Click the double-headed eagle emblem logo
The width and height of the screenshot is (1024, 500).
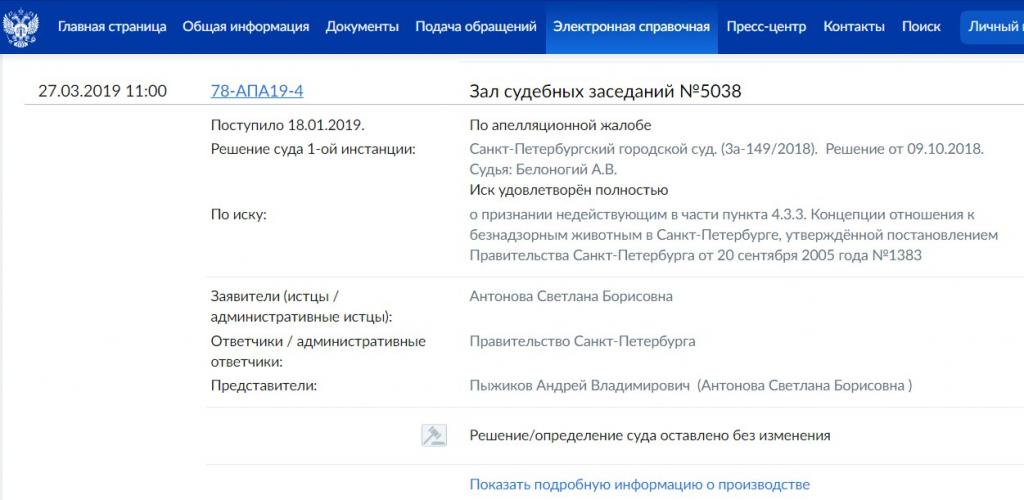click(21, 27)
